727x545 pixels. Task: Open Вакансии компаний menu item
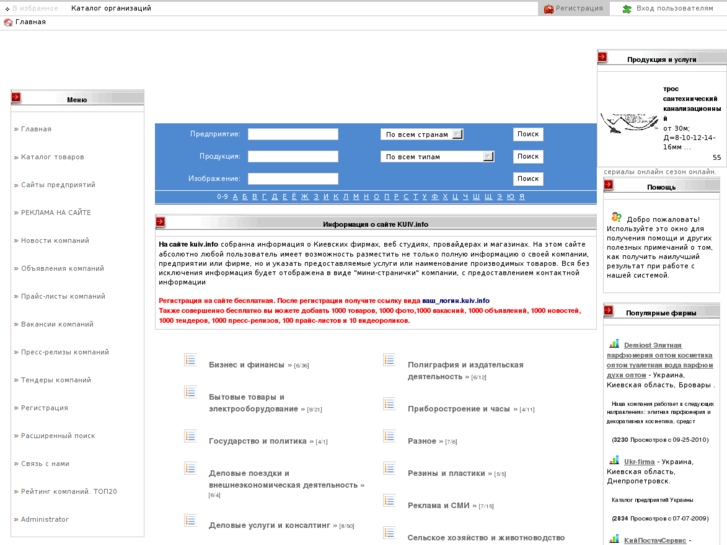point(57,324)
